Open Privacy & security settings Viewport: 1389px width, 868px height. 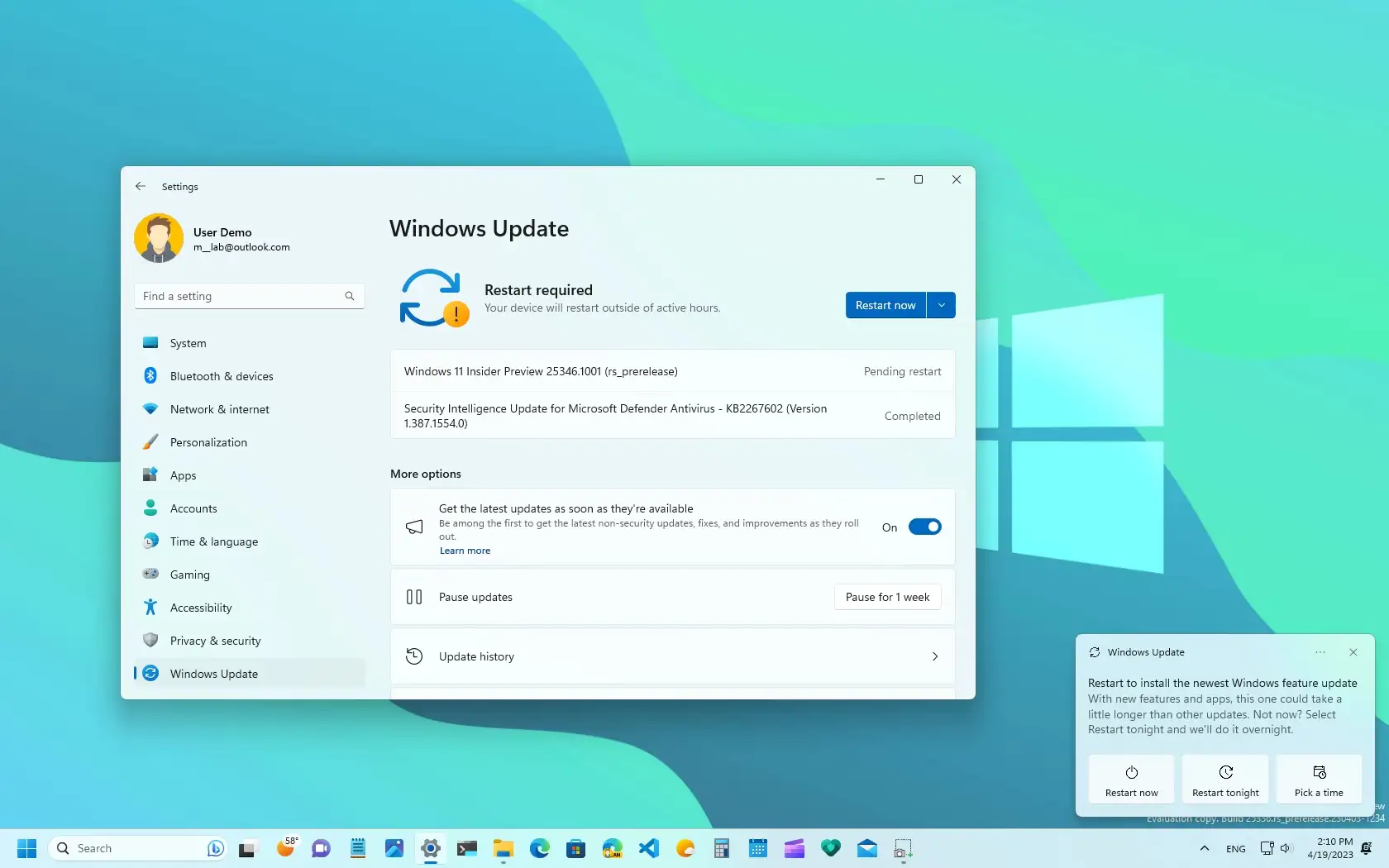click(x=249, y=641)
